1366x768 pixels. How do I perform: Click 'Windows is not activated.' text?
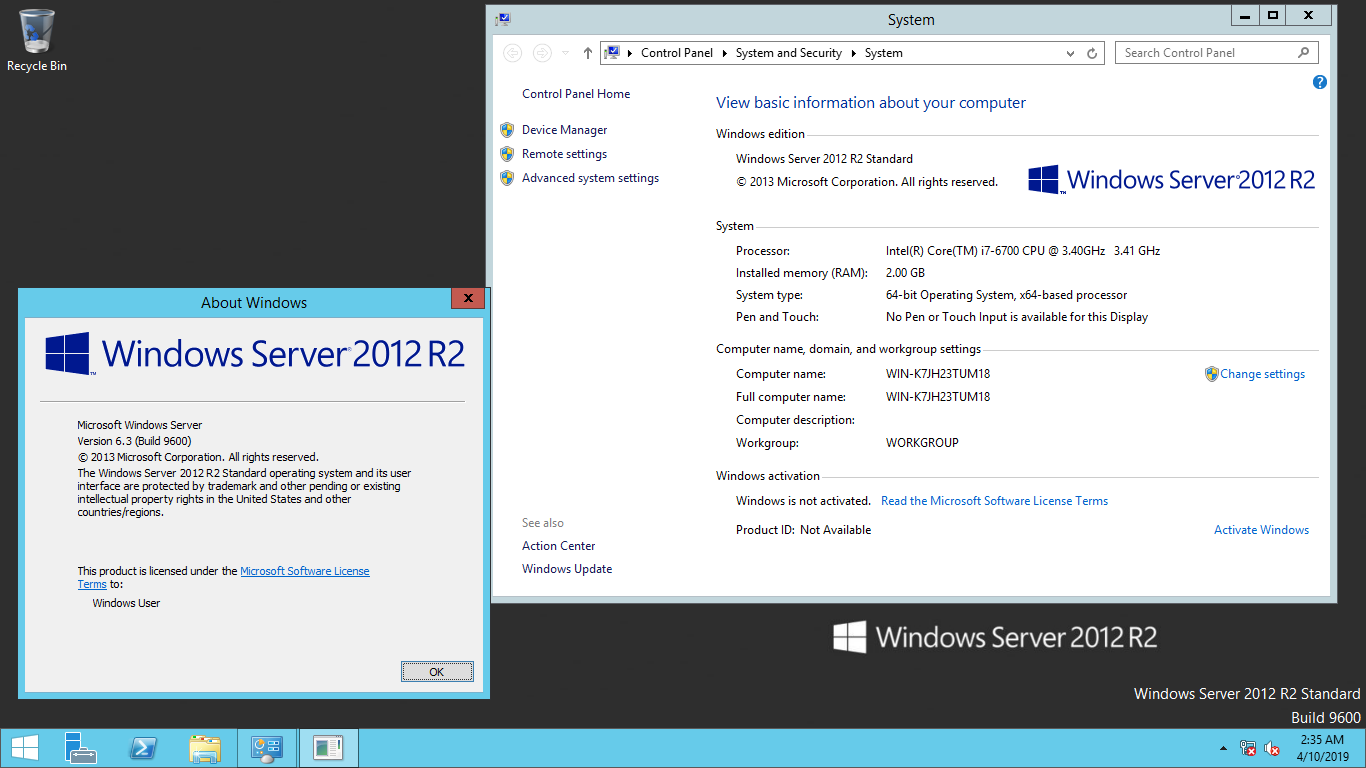point(804,501)
